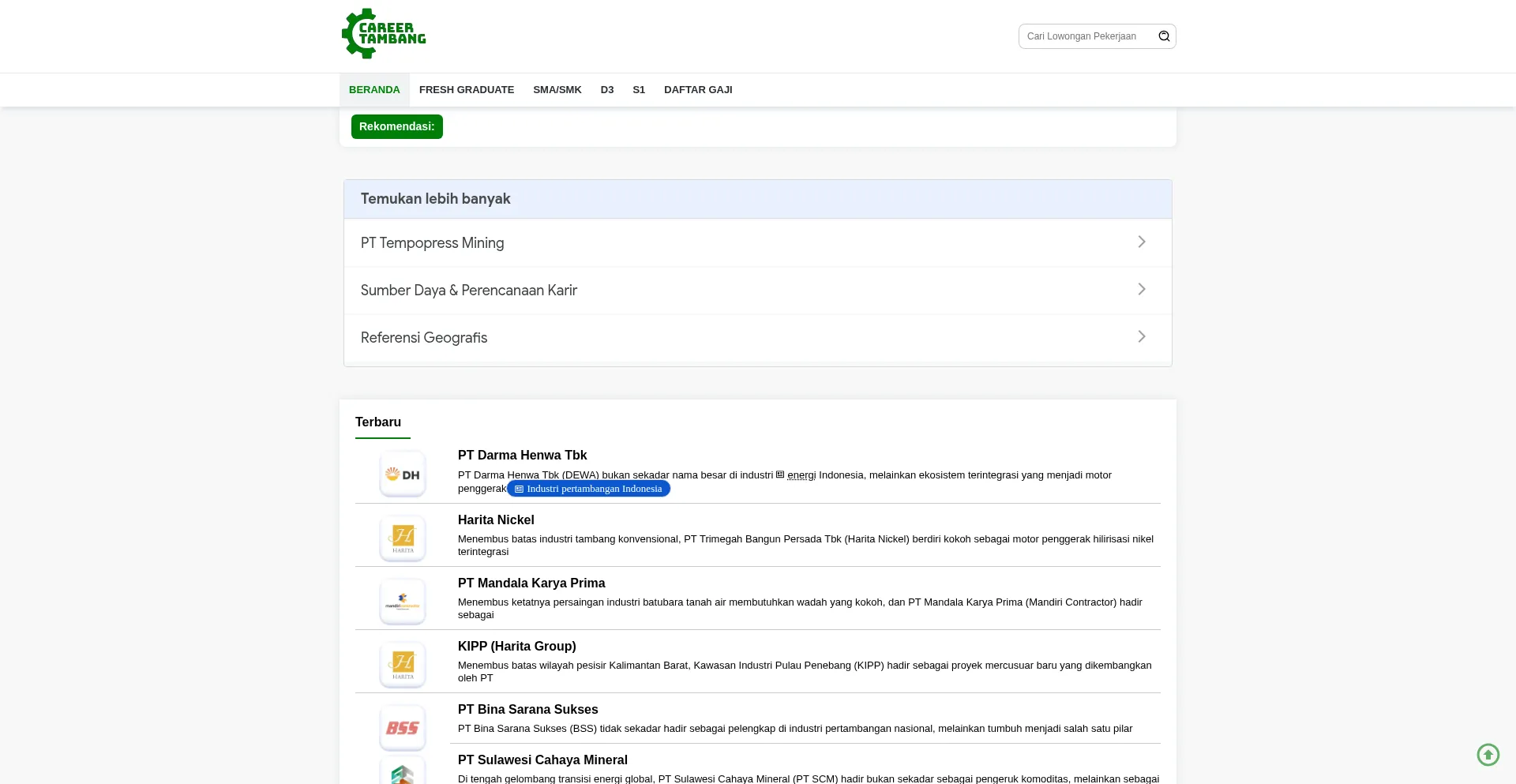
Task: Open the DAFTAR GAJI menu
Action: coord(698,90)
